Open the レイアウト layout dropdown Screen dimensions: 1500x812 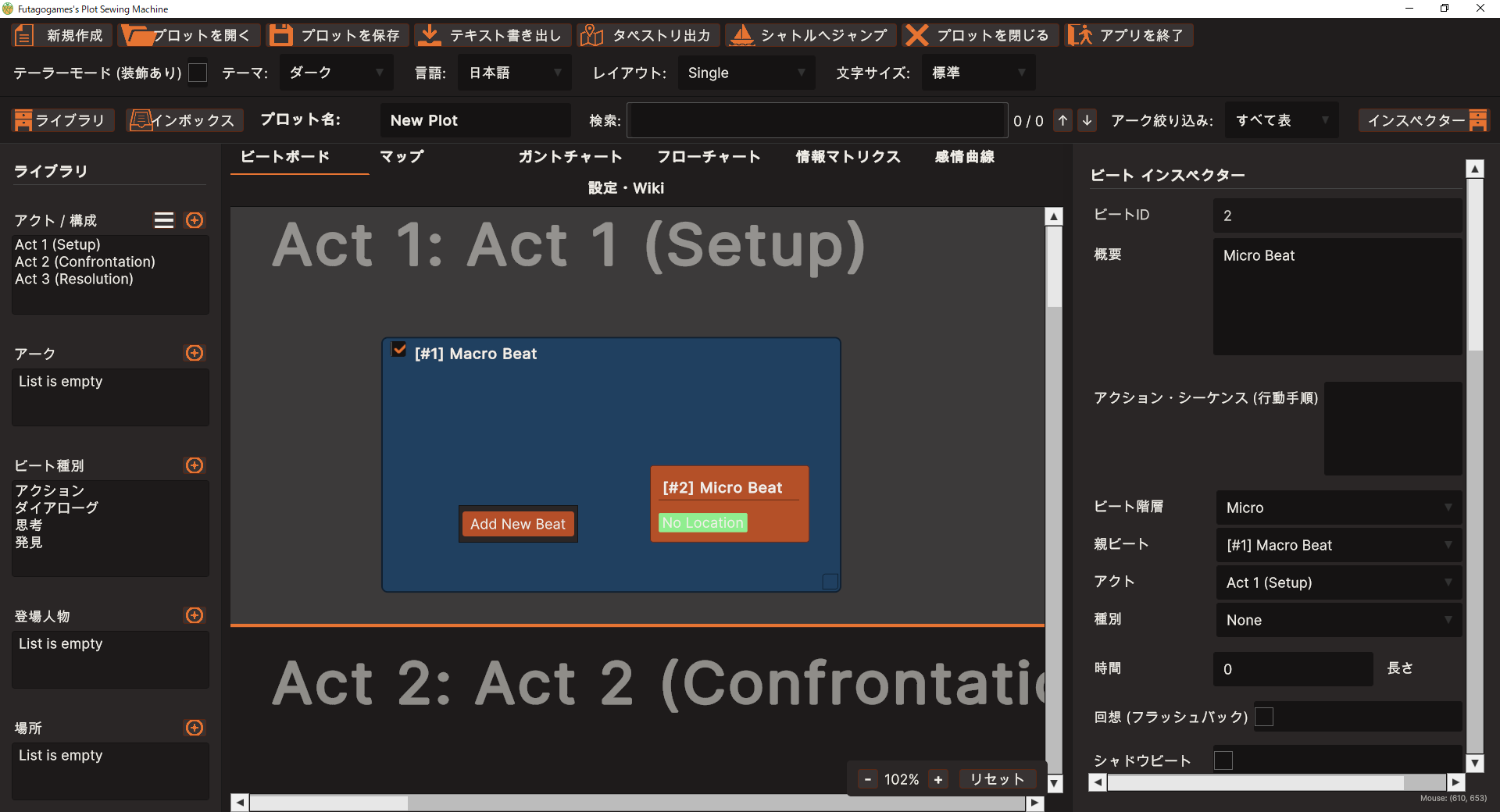coord(746,73)
